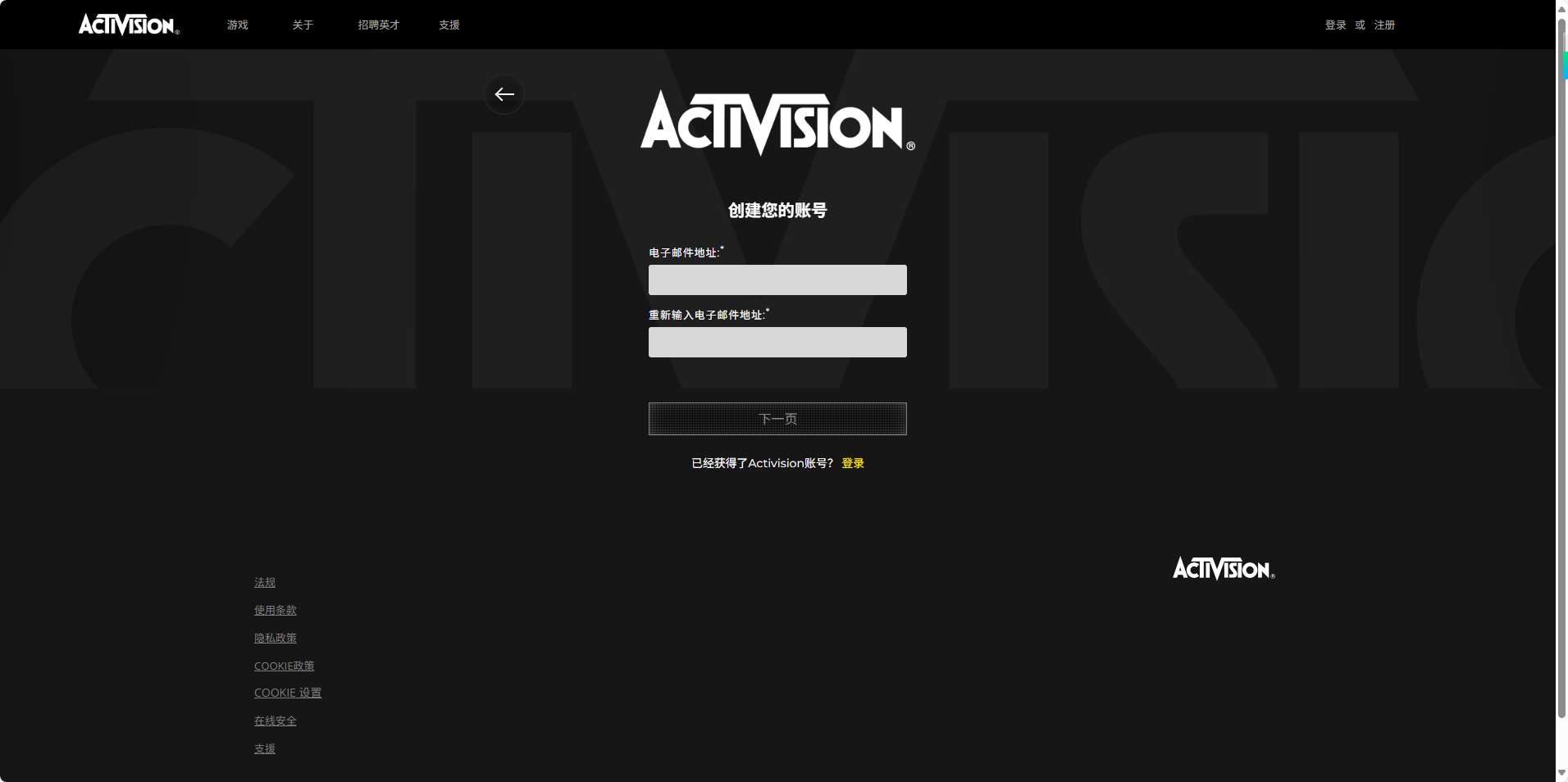Click the scrollbar down arrow
This screenshot has height=782, width=1568.
1561,772
